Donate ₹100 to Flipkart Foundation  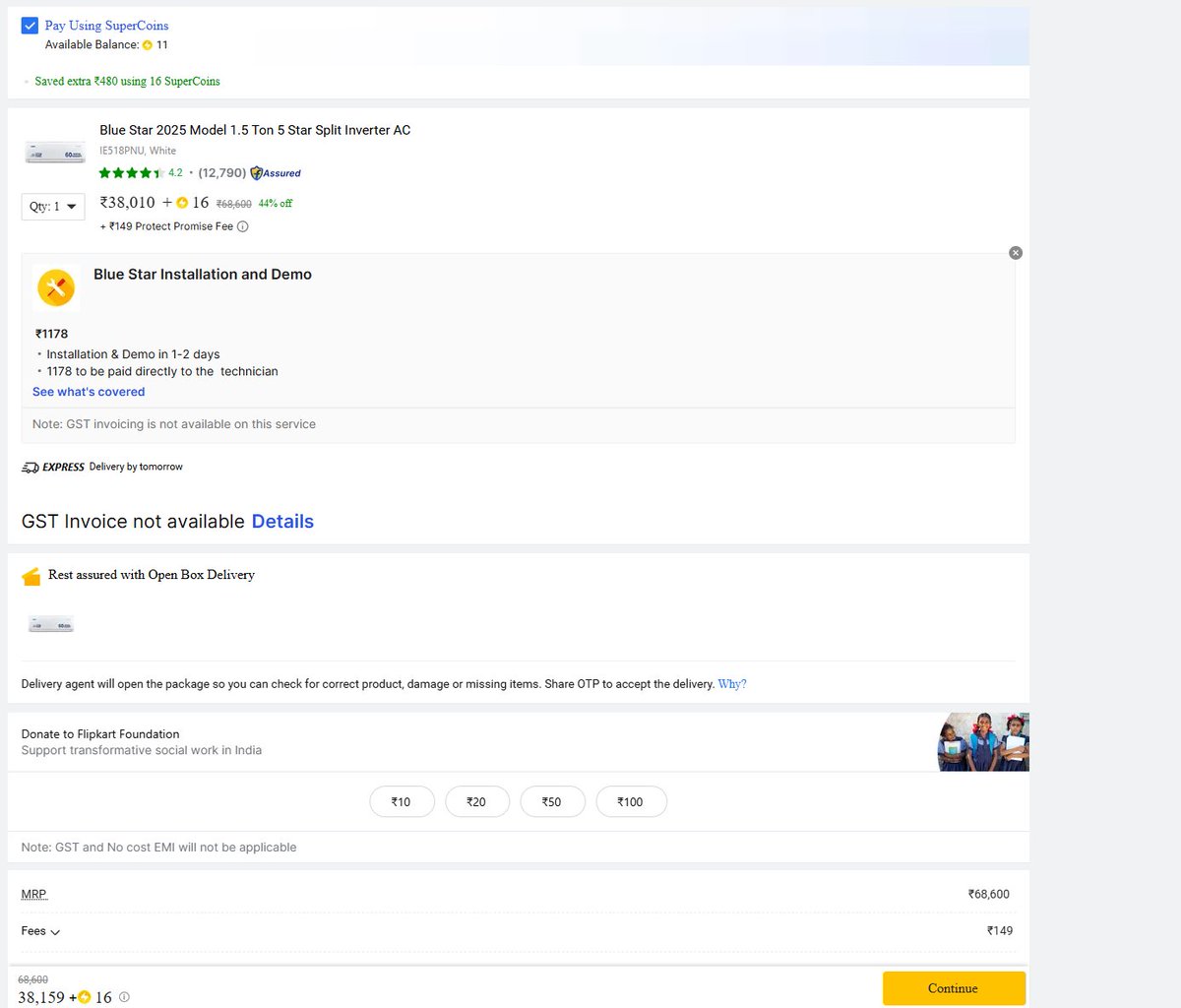click(631, 802)
